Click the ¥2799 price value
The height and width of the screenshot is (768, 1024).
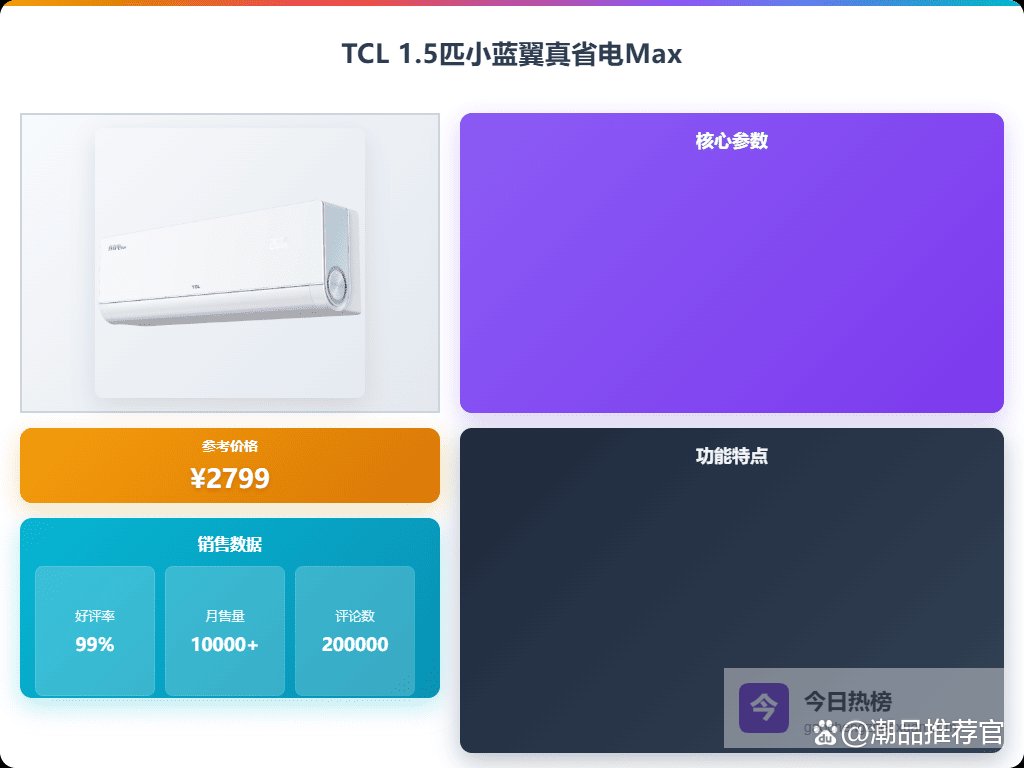230,479
